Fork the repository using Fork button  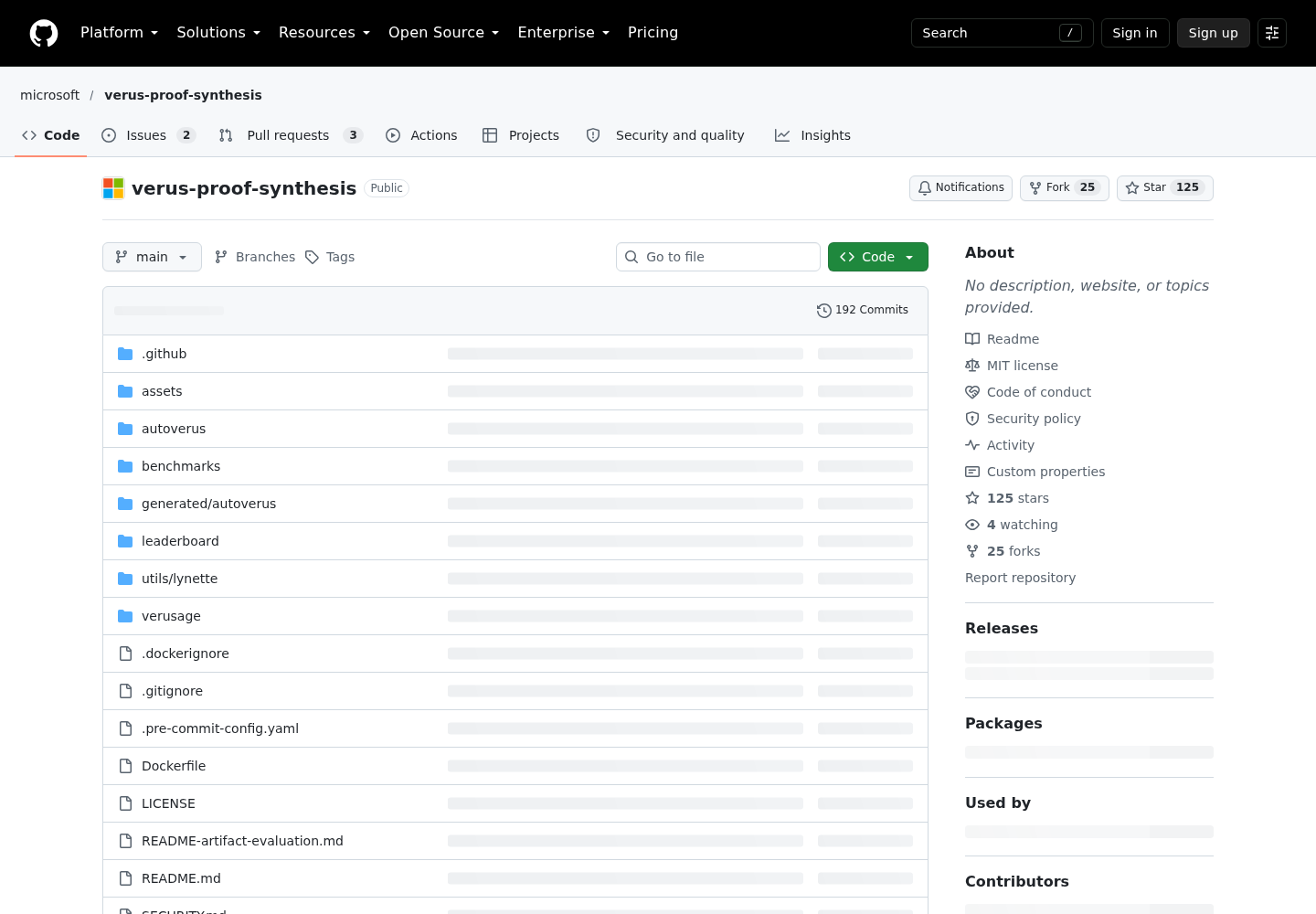click(1064, 187)
